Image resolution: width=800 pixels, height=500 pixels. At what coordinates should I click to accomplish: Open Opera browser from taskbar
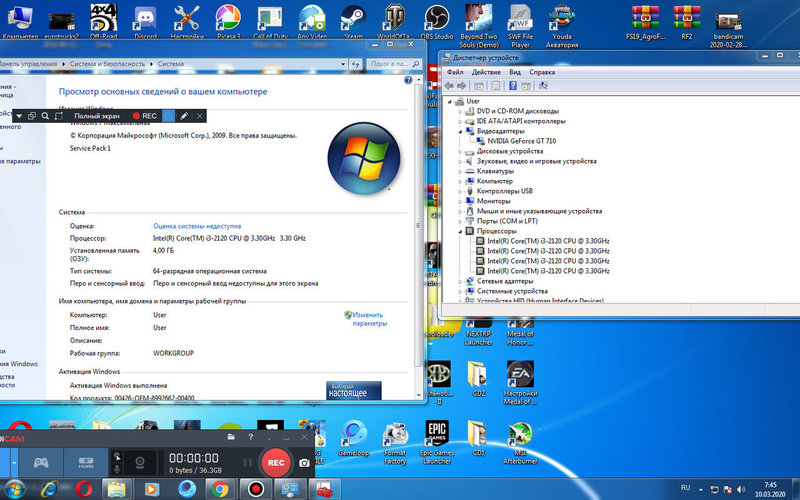[84, 489]
